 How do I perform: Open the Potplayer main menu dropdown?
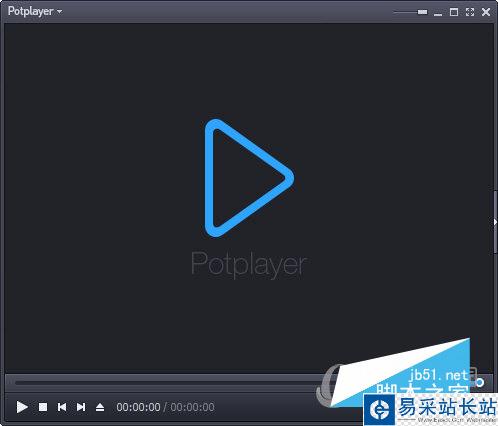[35, 11]
